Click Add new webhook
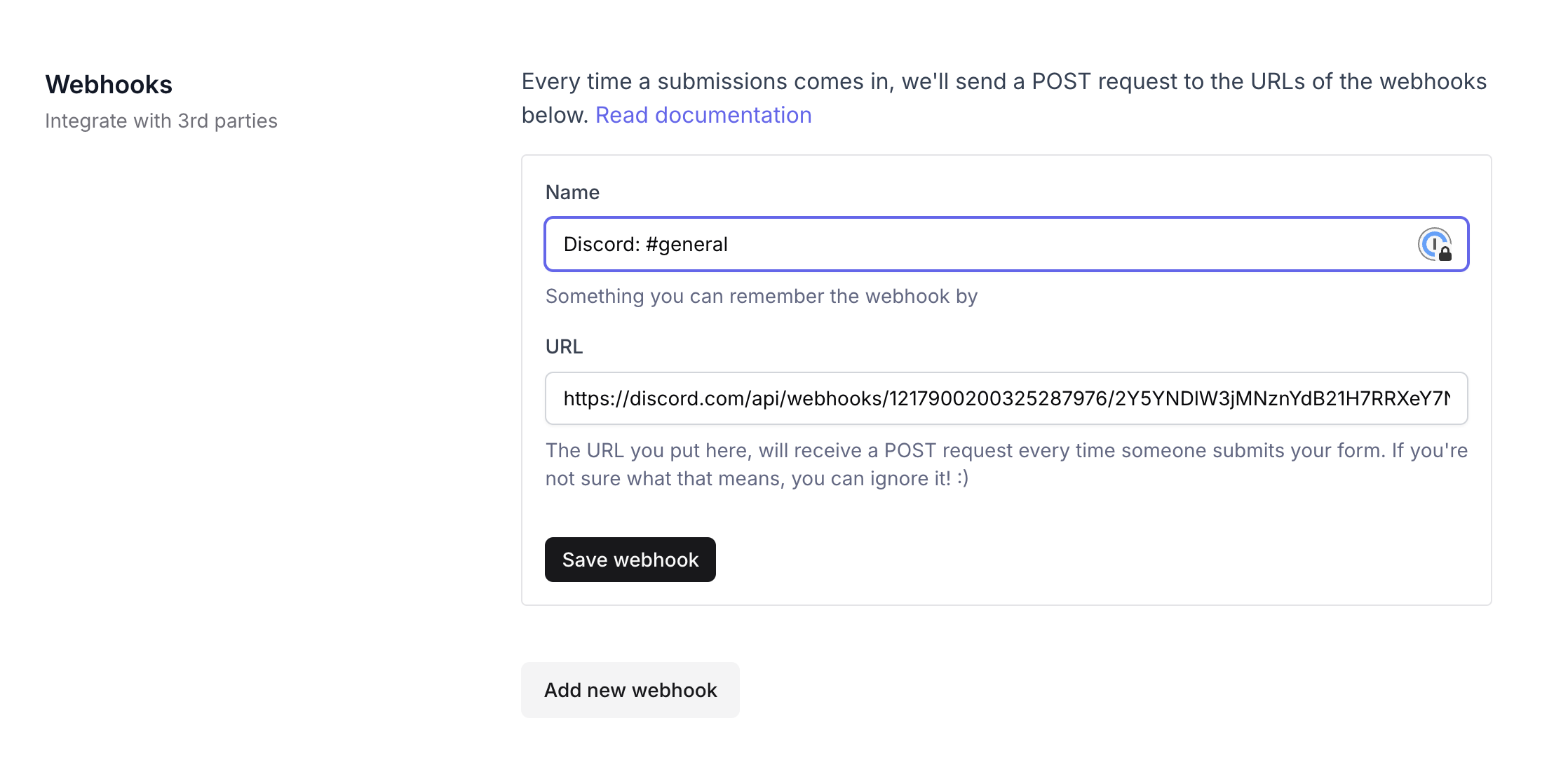The width and height of the screenshot is (1568, 770). [630, 689]
